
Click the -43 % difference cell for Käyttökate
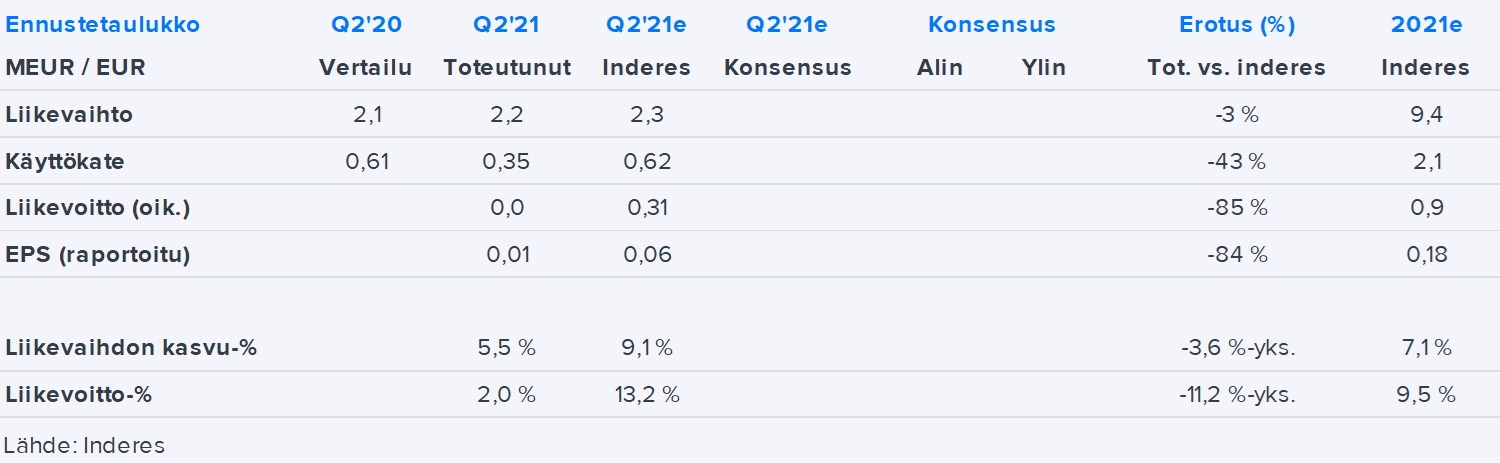pos(1236,161)
